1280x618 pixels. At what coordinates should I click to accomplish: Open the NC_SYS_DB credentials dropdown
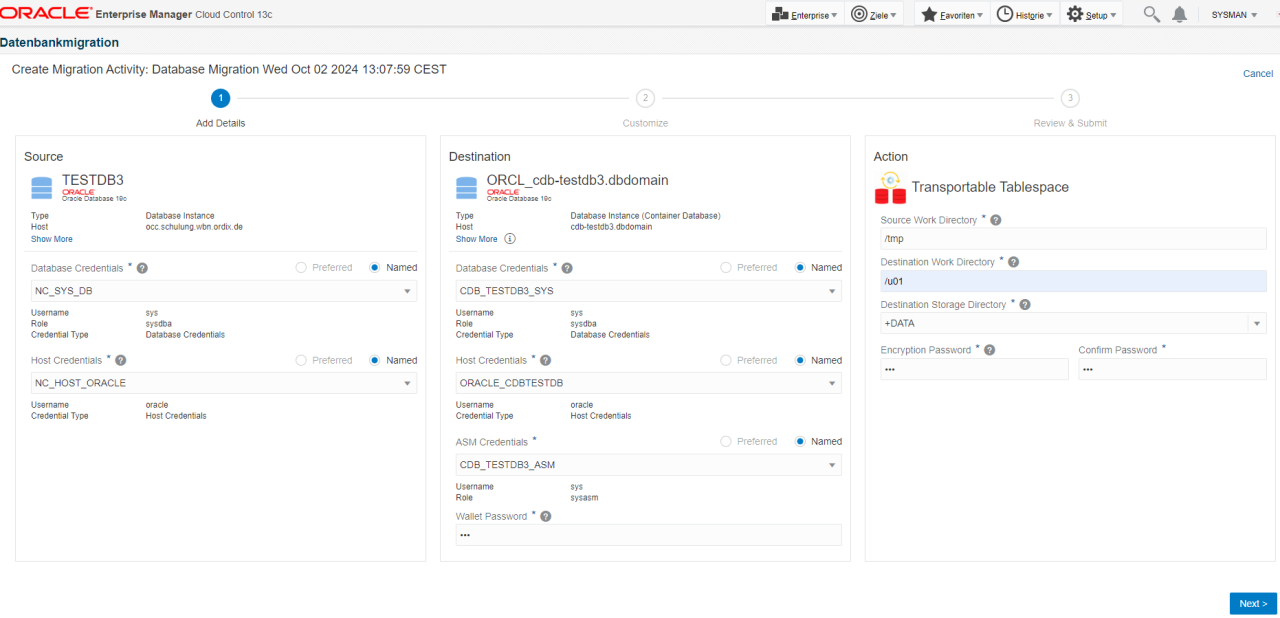224,291
